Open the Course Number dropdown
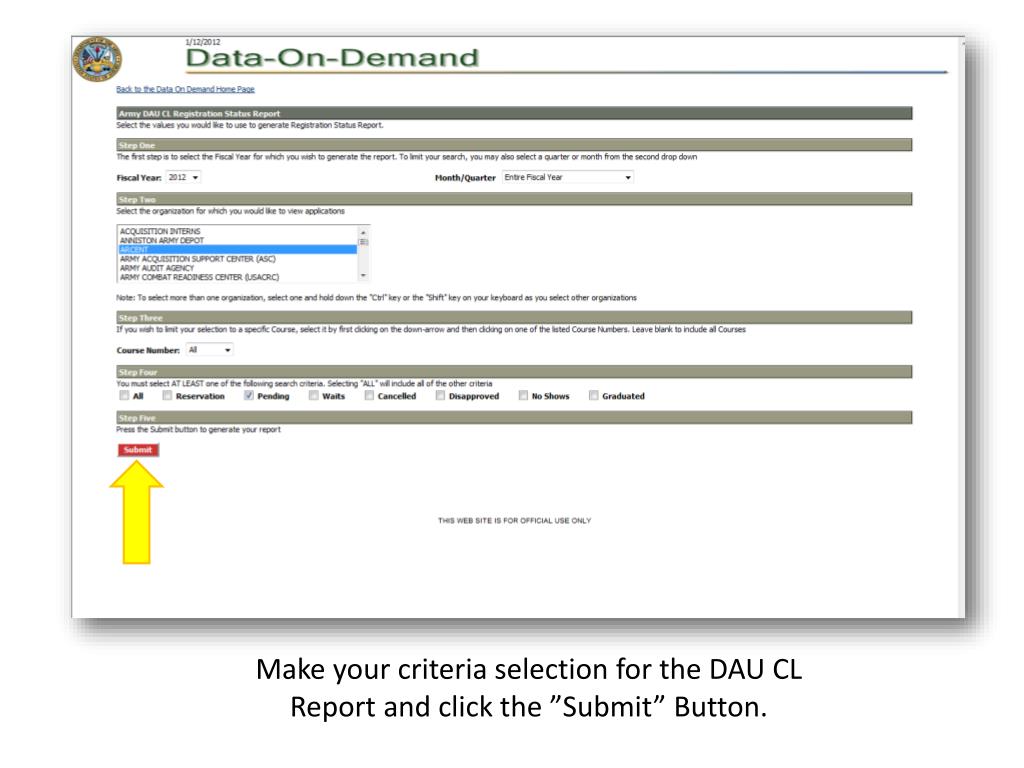The image size is (1024, 768). [210, 350]
